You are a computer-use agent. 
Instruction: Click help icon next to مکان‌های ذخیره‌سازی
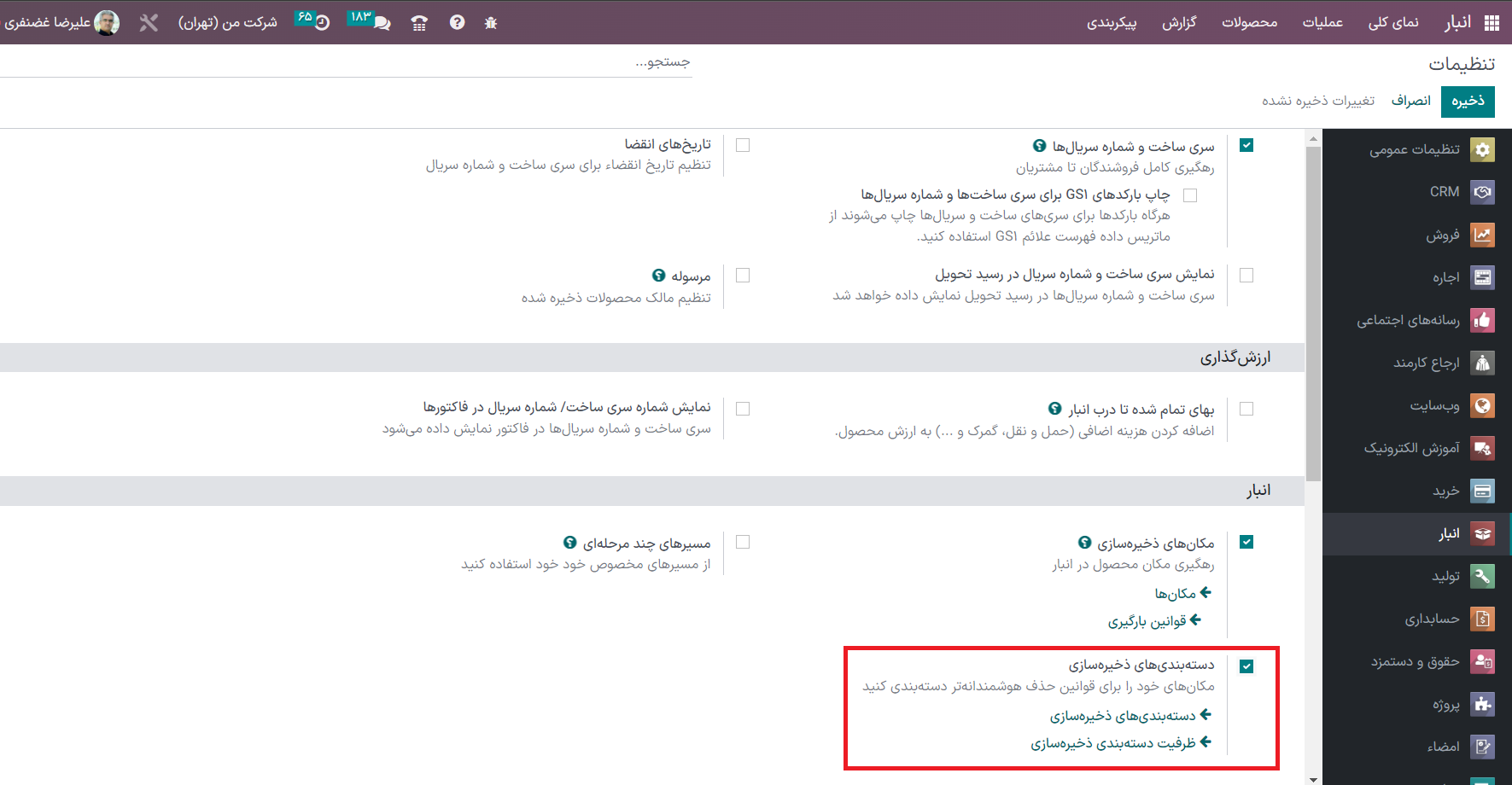point(1085,542)
